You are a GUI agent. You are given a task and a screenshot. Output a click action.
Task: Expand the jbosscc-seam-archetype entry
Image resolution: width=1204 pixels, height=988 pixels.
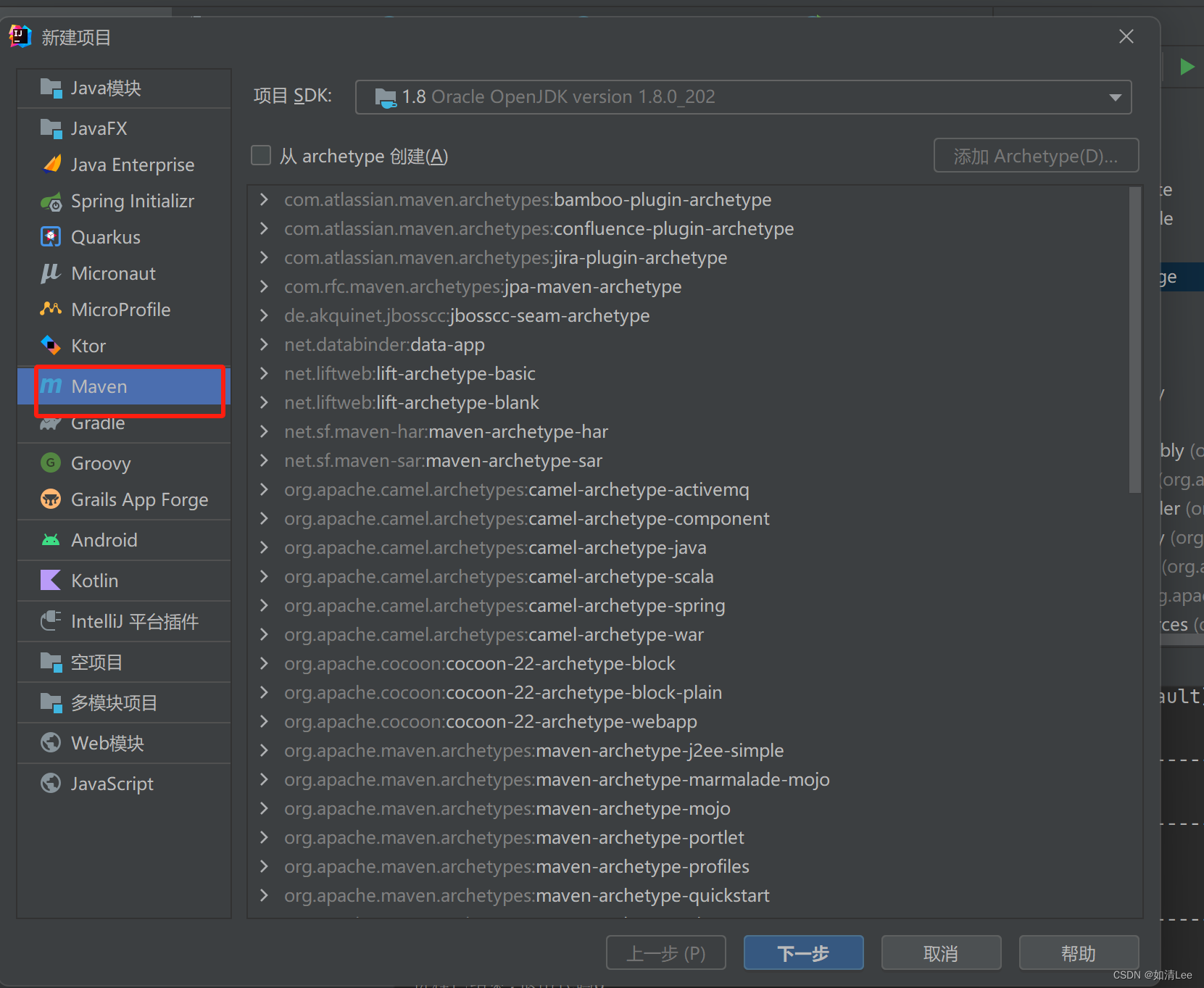click(265, 315)
